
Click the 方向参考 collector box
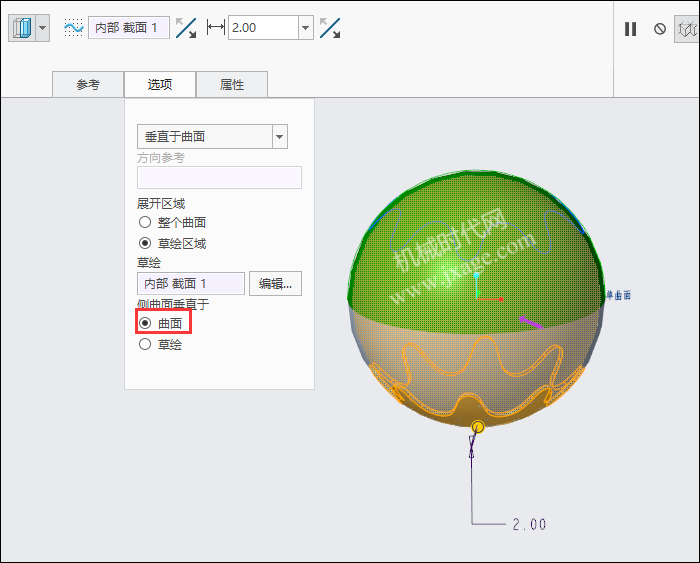click(219, 178)
